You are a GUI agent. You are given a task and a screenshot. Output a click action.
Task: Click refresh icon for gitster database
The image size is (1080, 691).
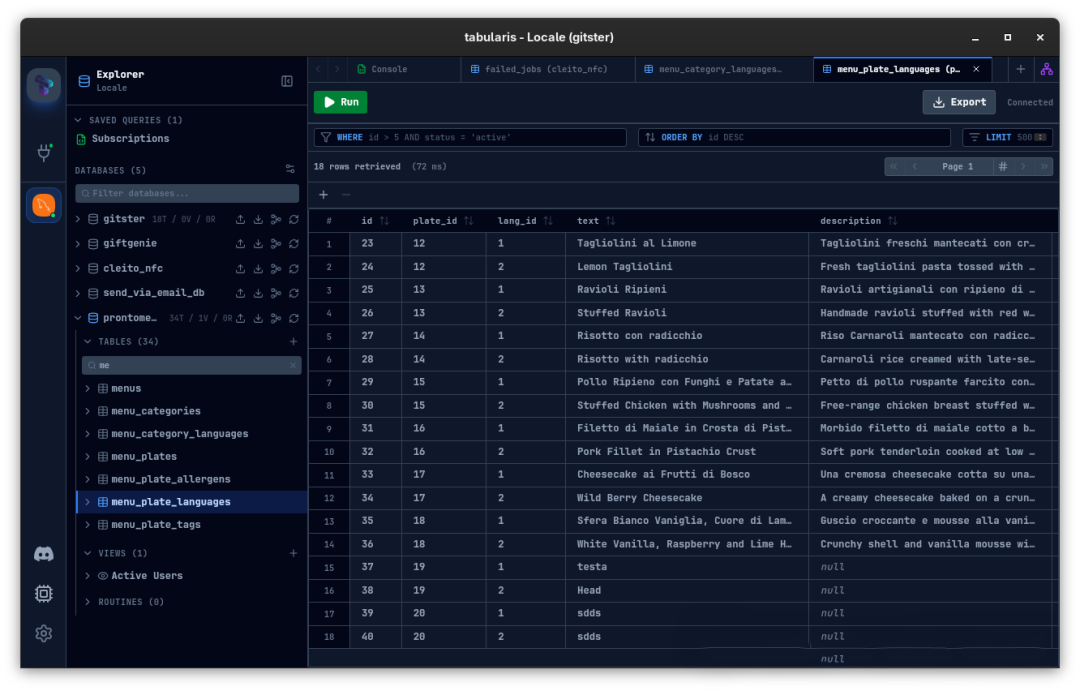pos(294,219)
